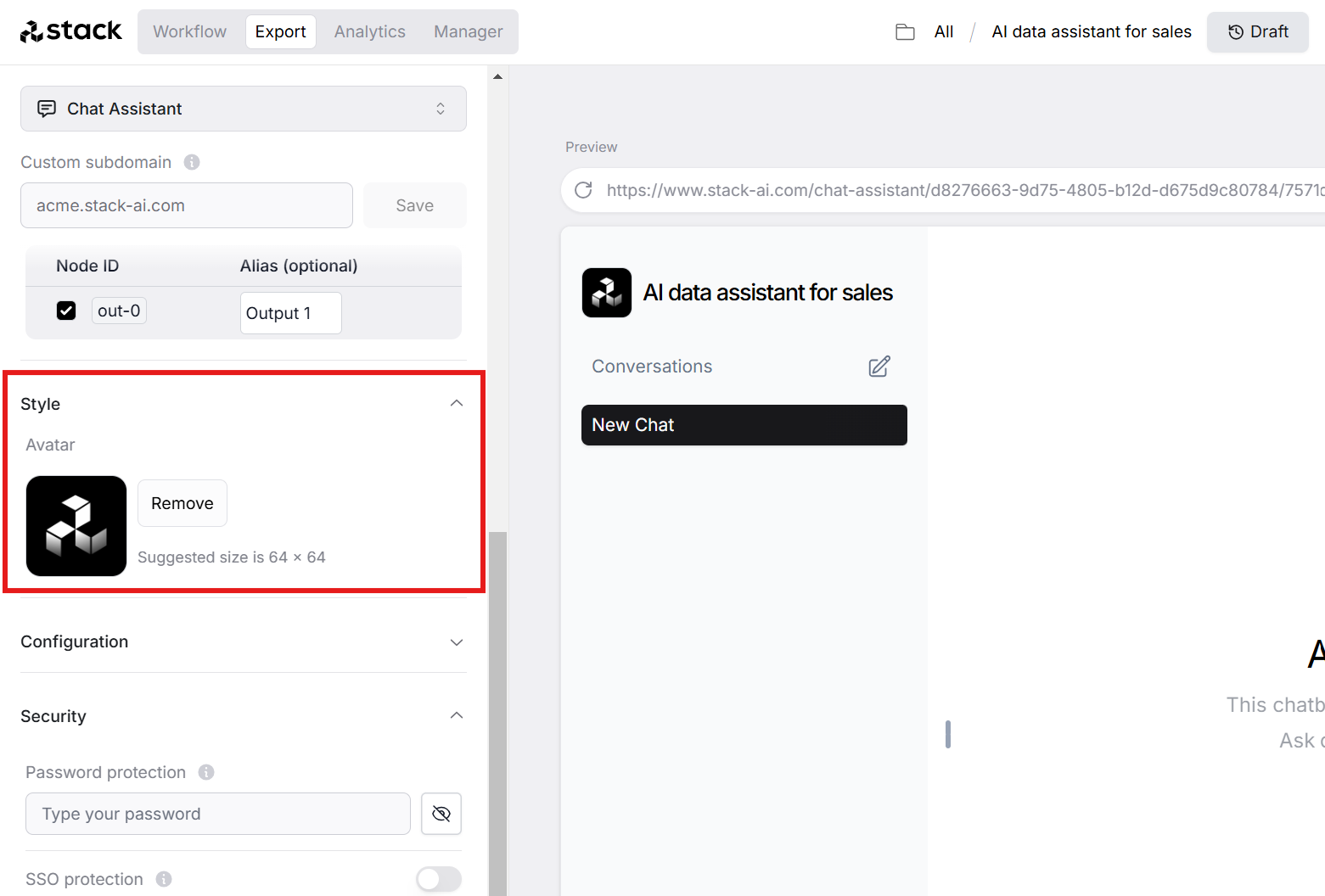Click the Draft version button
Image resolution: width=1325 pixels, height=896 pixels.
pos(1258,31)
